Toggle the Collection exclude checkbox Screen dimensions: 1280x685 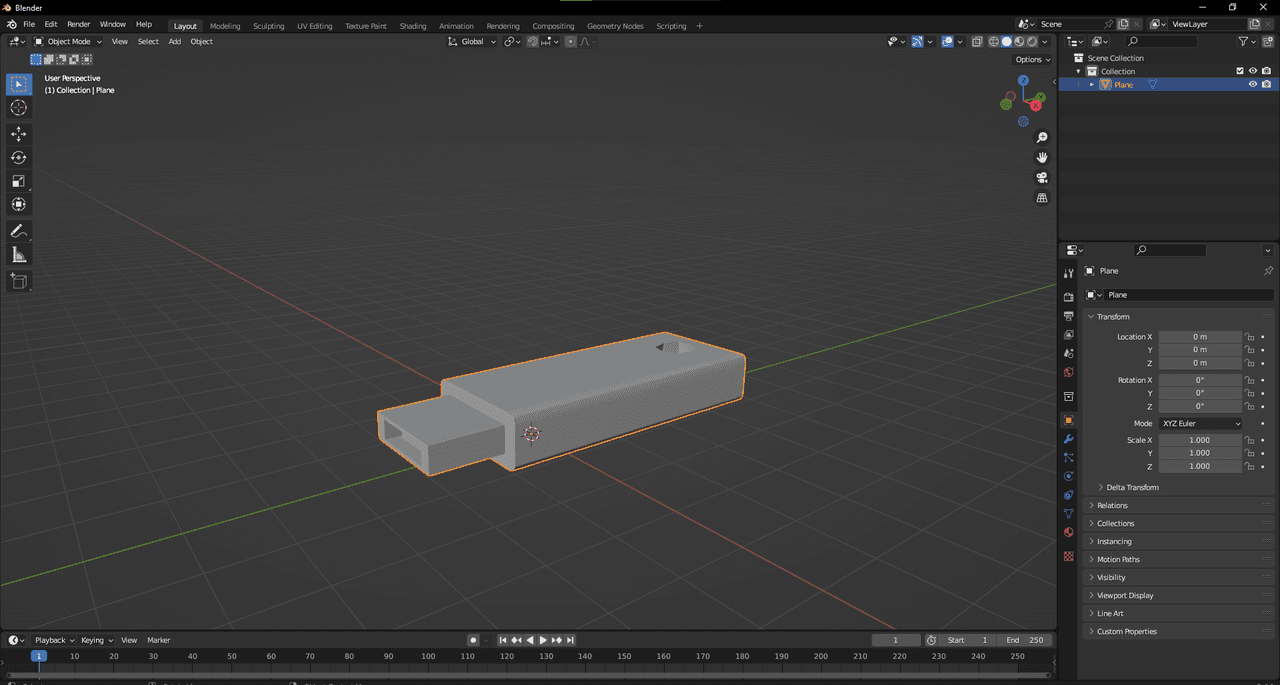point(1240,71)
